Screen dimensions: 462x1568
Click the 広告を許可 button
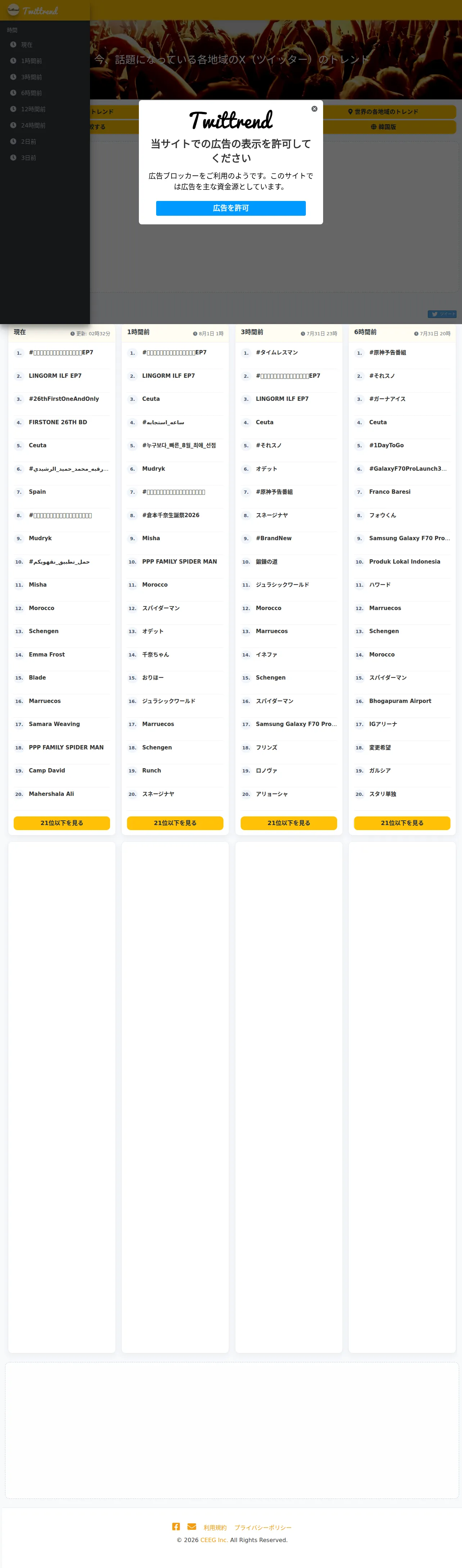[x=231, y=208]
